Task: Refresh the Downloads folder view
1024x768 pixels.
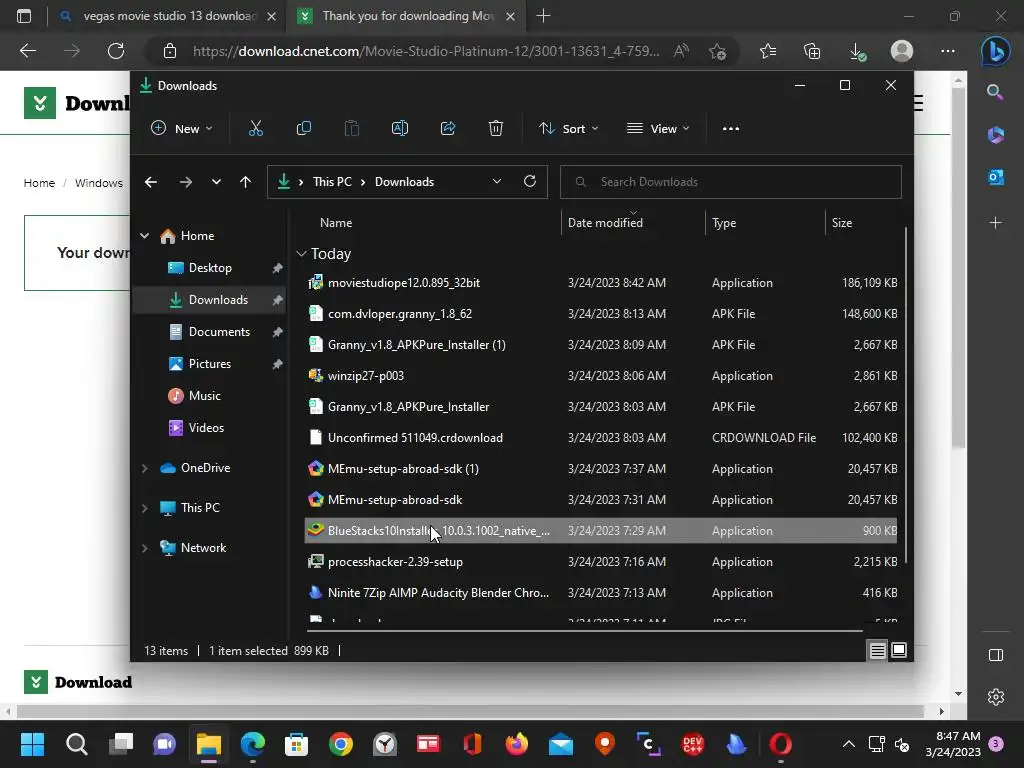Action: click(530, 182)
